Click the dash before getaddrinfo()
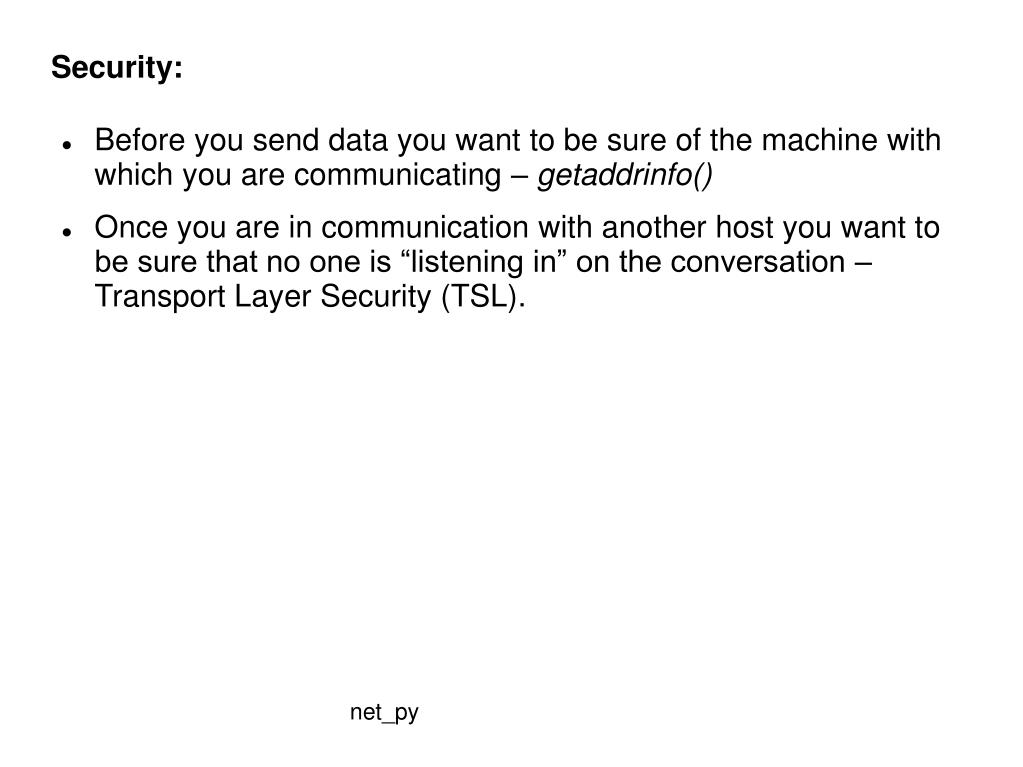Image resolution: width=1023 pixels, height=767 pixels. (520, 176)
